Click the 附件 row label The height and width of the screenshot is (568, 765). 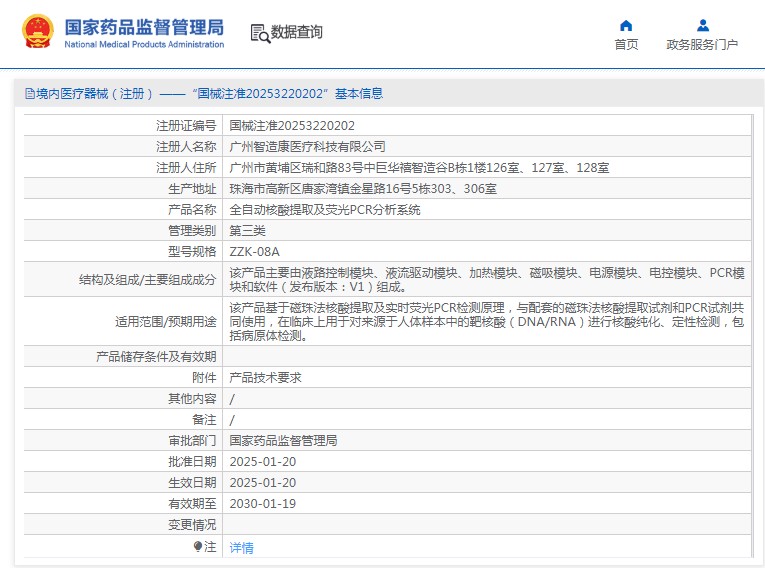[204, 378]
